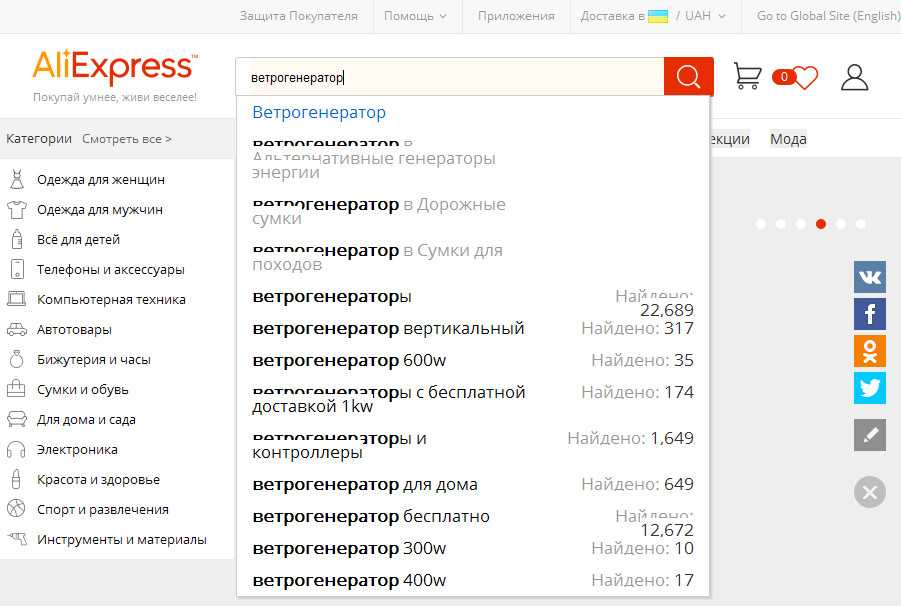Click the car icon in categories
This screenshot has height=606, width=901.
tap(17, 329)
